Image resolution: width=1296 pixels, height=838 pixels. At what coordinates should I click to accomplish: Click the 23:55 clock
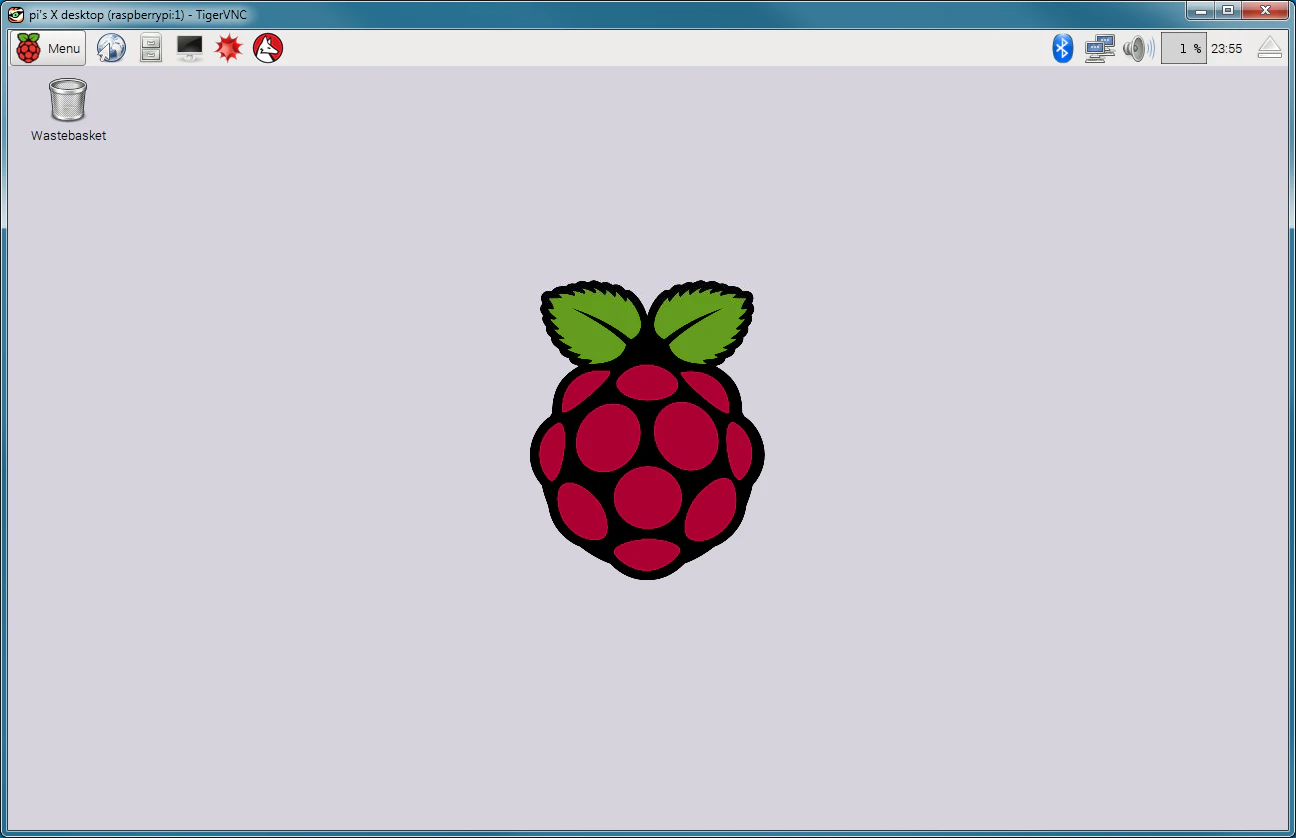pyautogui.click(x=1227, y=48)
